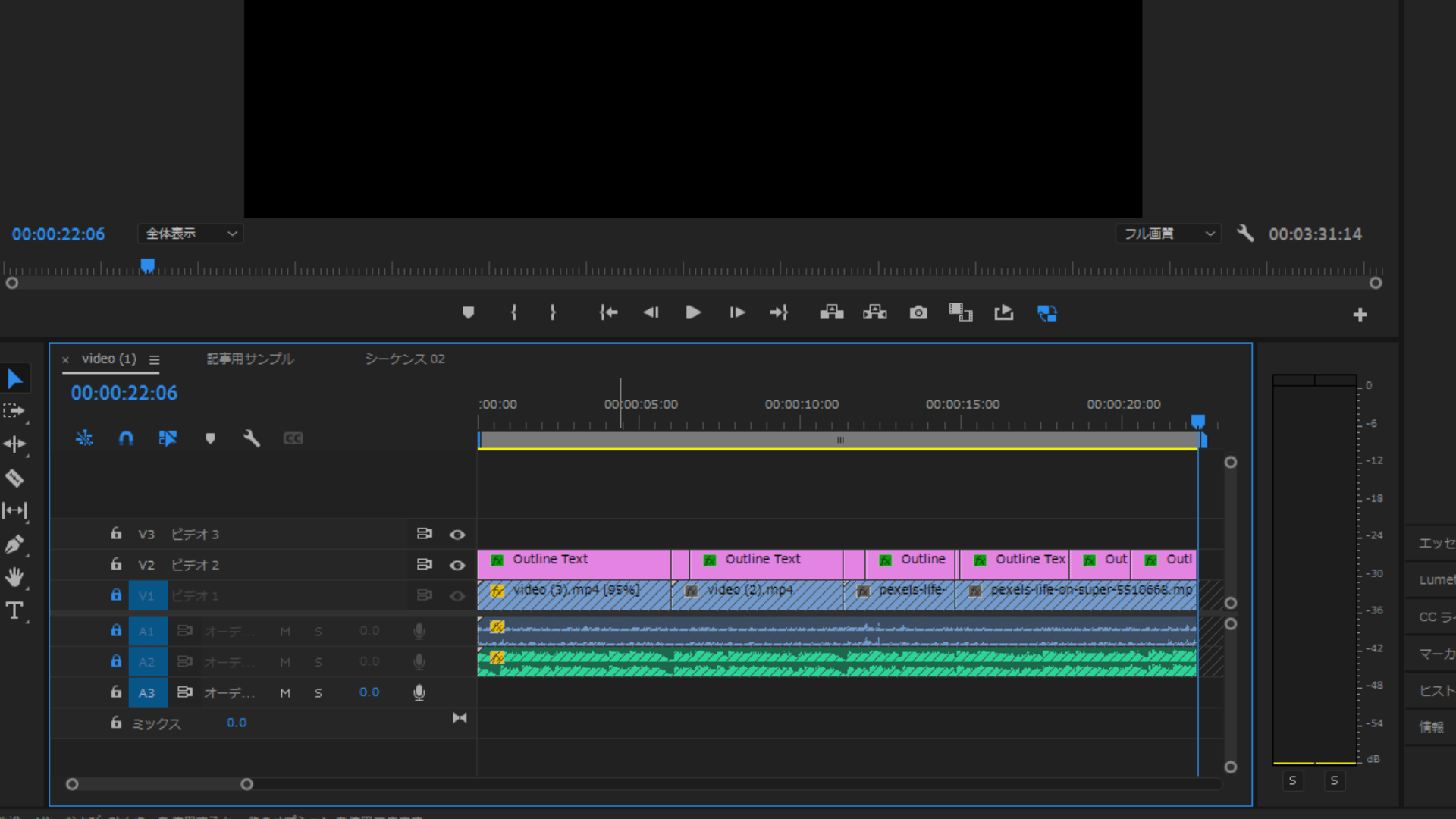Select the Type tool

(14, 610)
